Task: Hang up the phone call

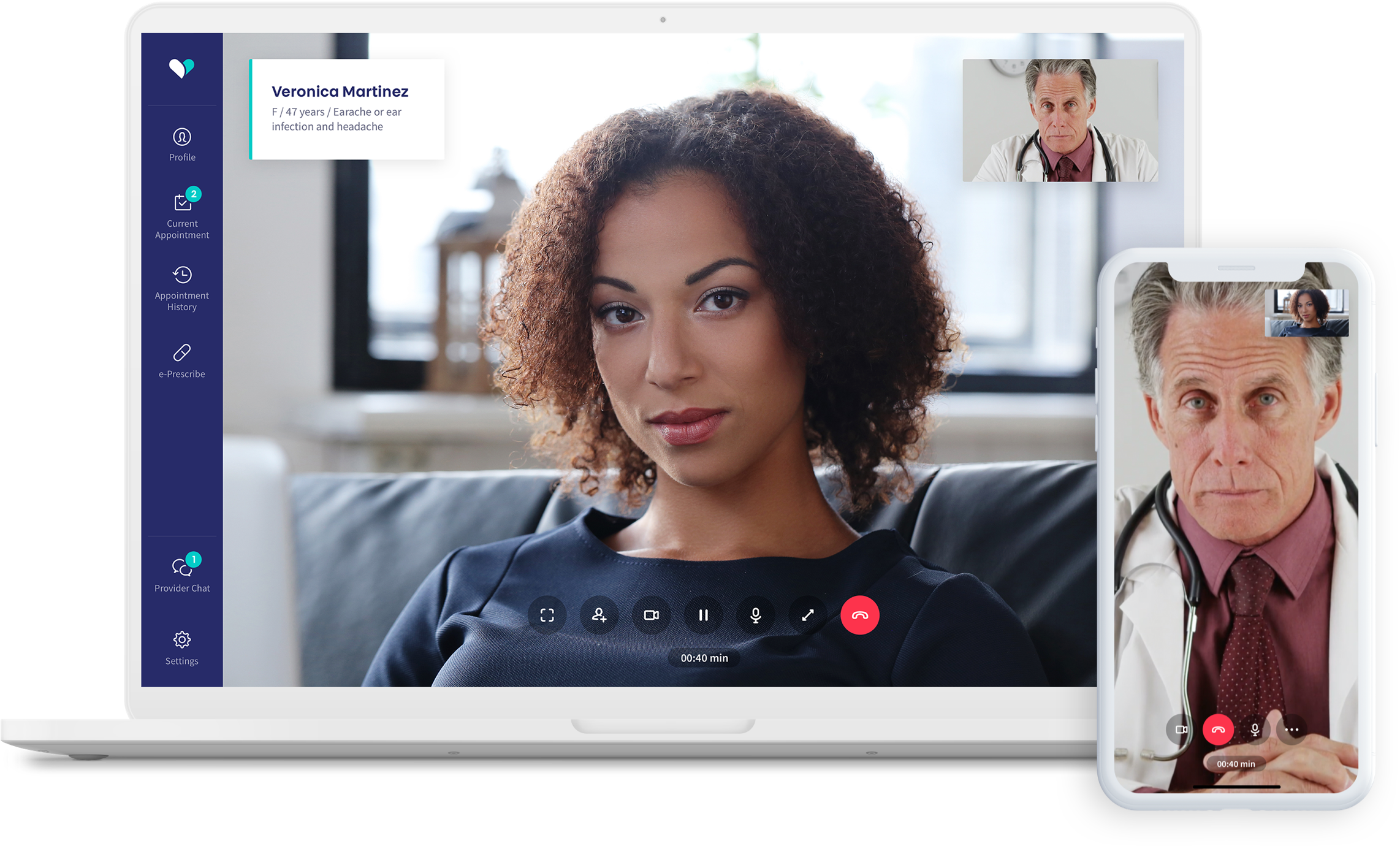Action: [1218, 730]
